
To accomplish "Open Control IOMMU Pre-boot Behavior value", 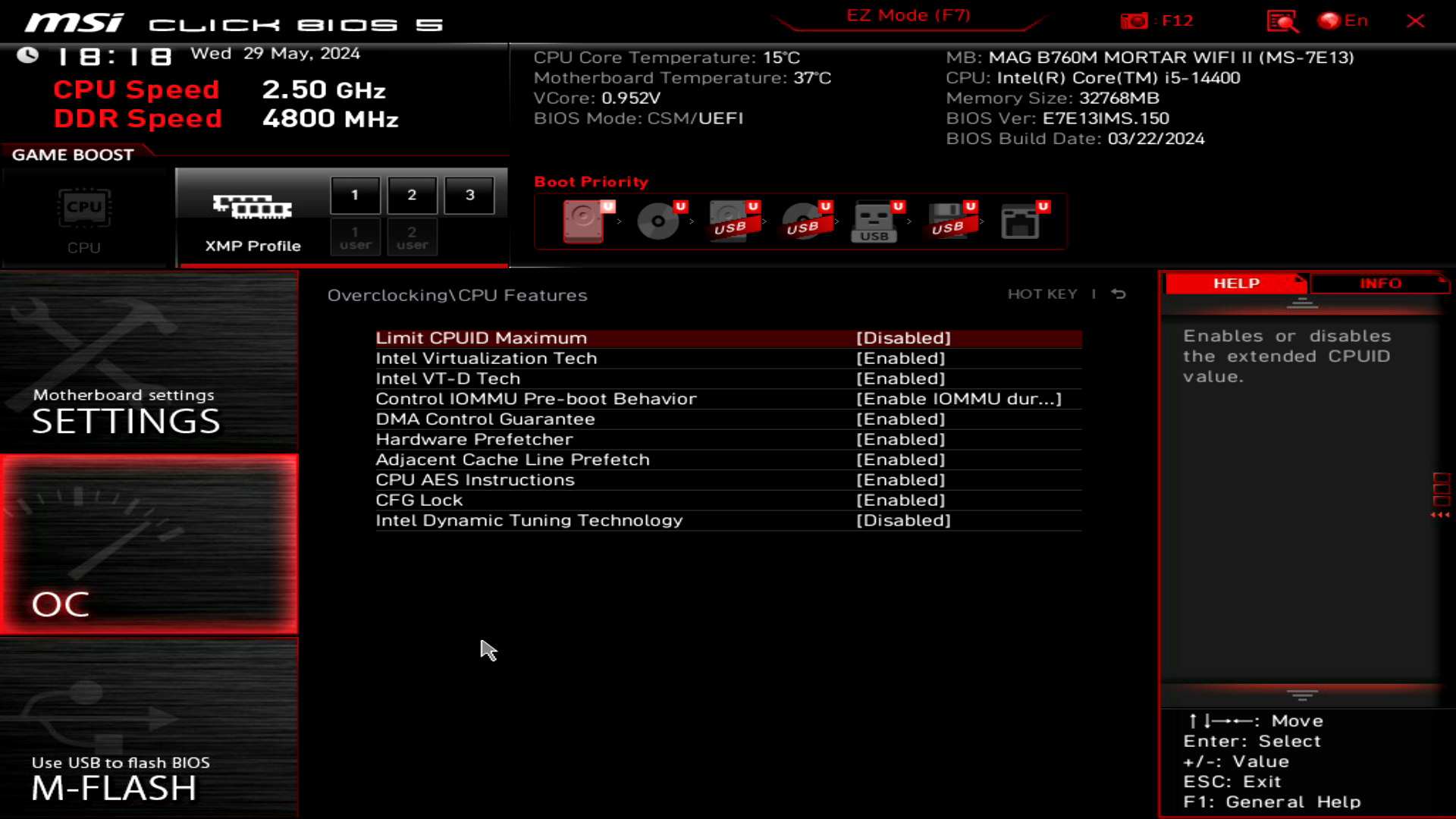I will pos(959,399).
